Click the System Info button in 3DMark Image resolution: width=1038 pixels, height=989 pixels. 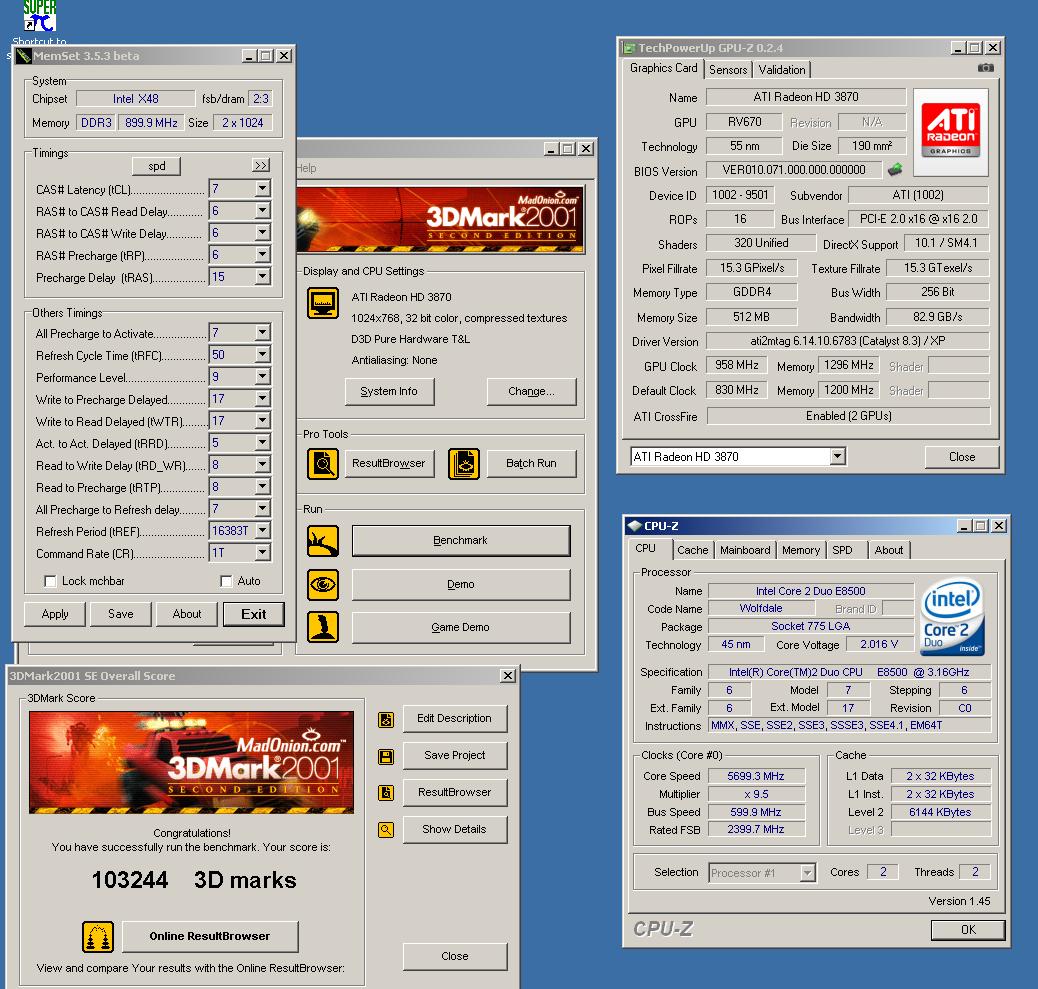pos(389,392)
